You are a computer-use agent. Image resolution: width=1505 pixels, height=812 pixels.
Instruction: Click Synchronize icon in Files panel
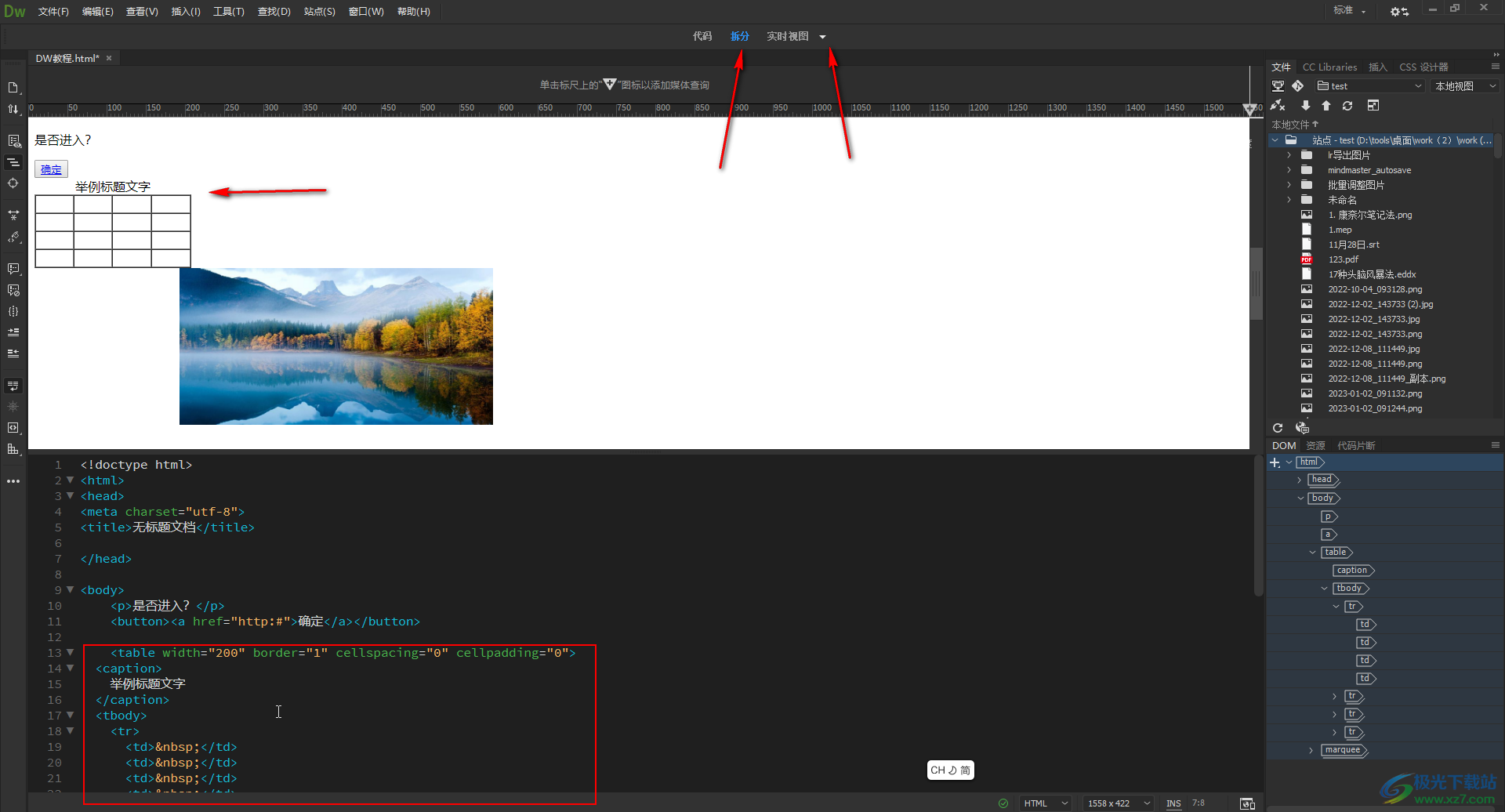tap(1347, 105)
